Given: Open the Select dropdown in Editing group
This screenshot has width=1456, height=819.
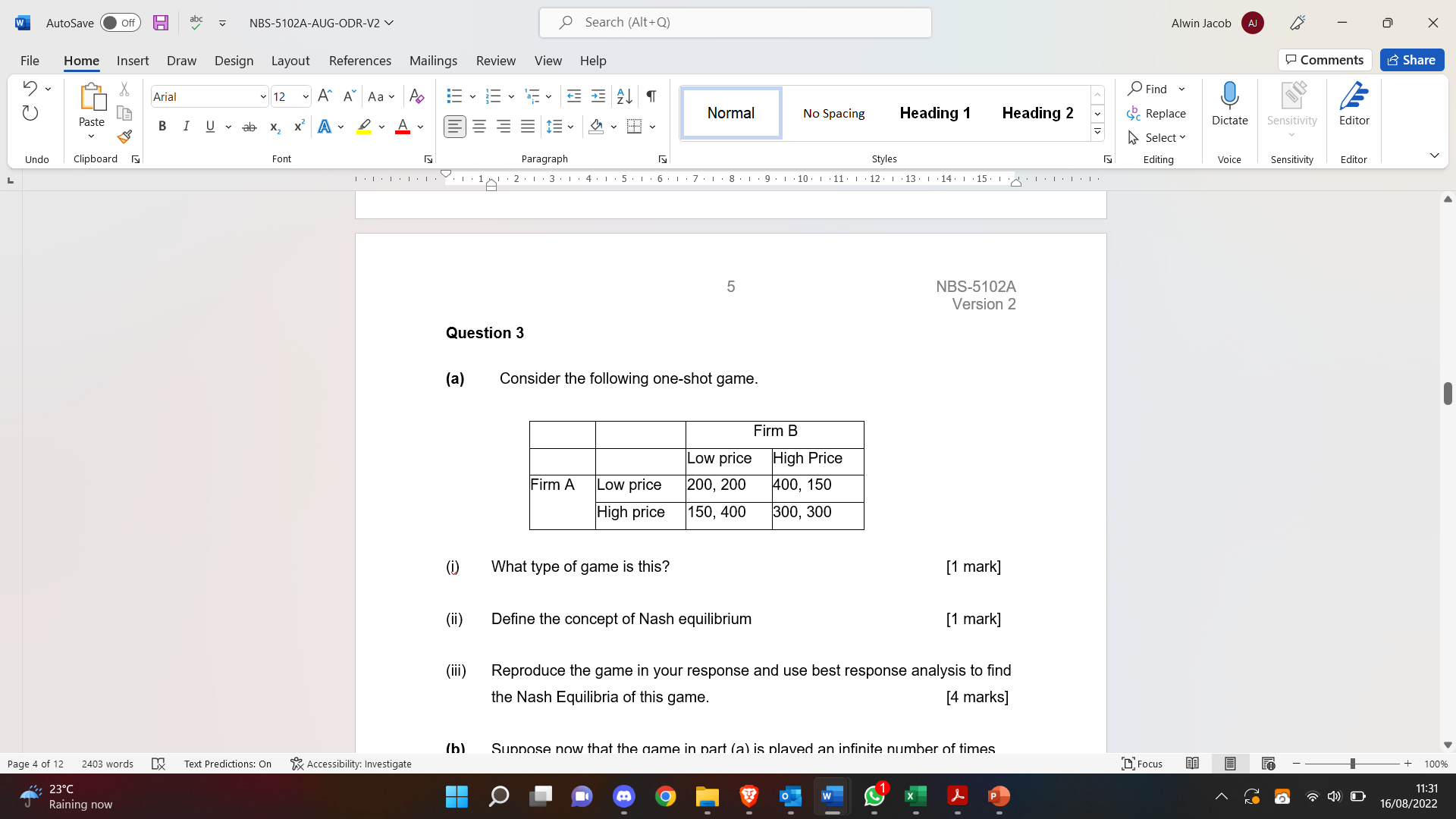Looking at the screenshot, I should (x=1157, y=137).
